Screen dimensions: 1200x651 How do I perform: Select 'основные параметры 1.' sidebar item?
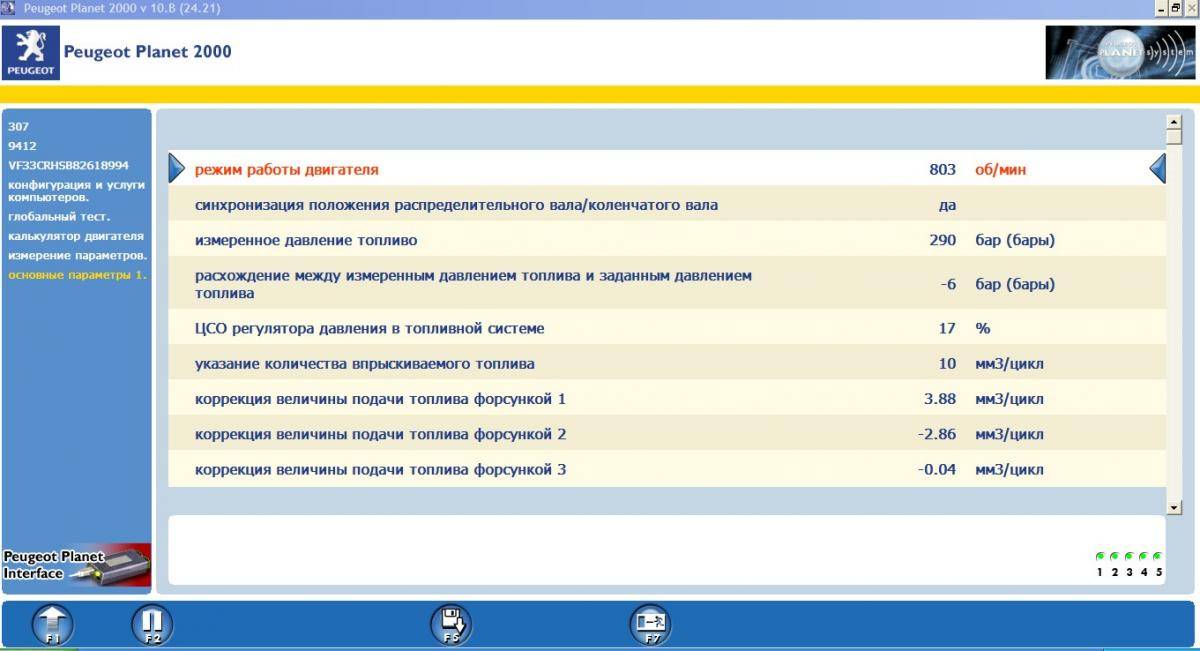[77, 274]
